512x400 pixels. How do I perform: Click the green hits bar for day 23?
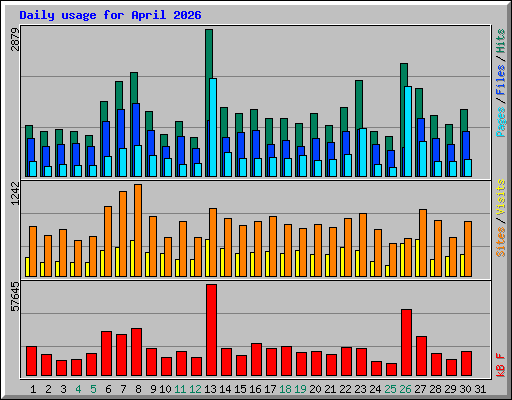click(359, 104)
